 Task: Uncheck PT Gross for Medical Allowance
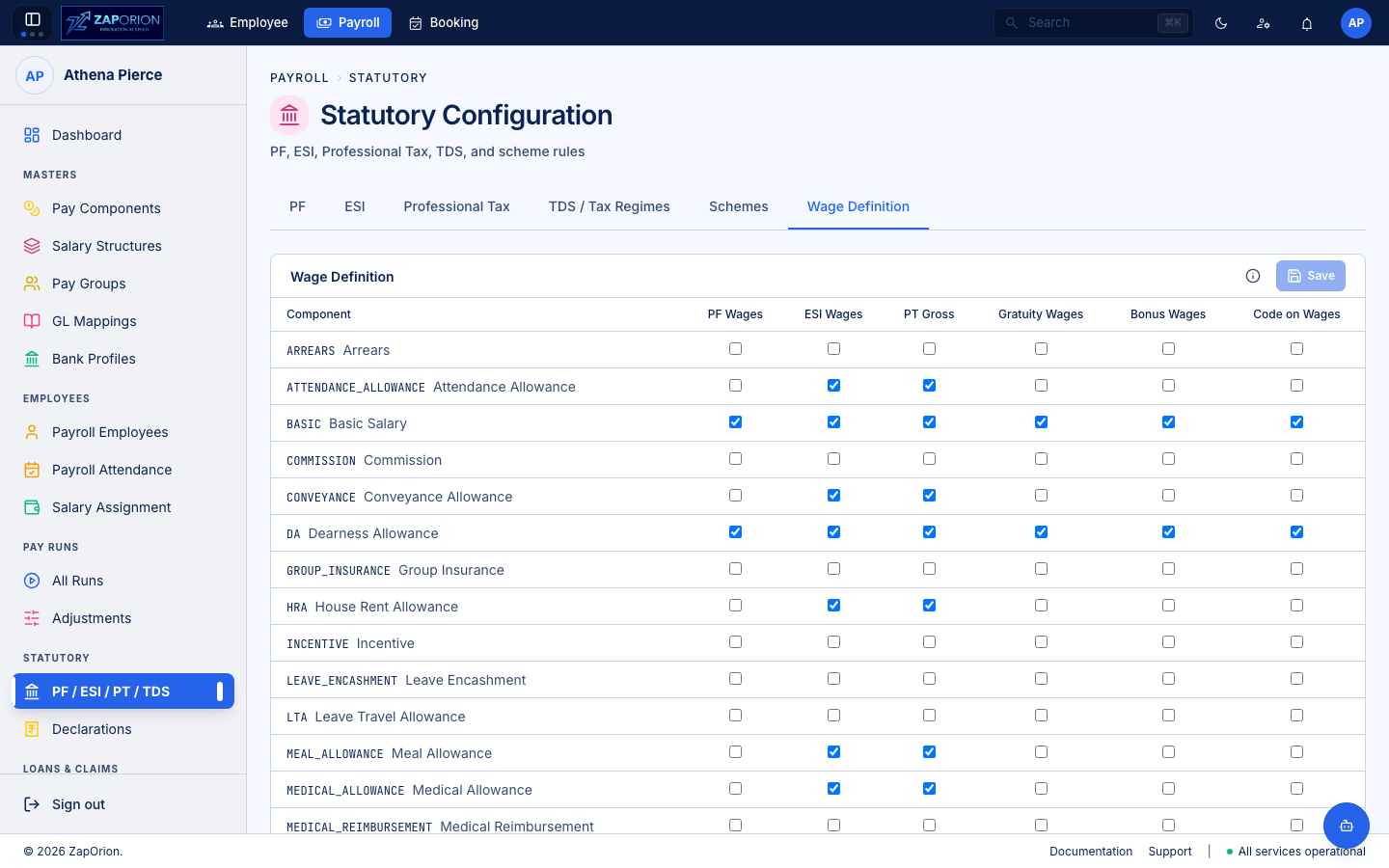(x=930, y=789)
